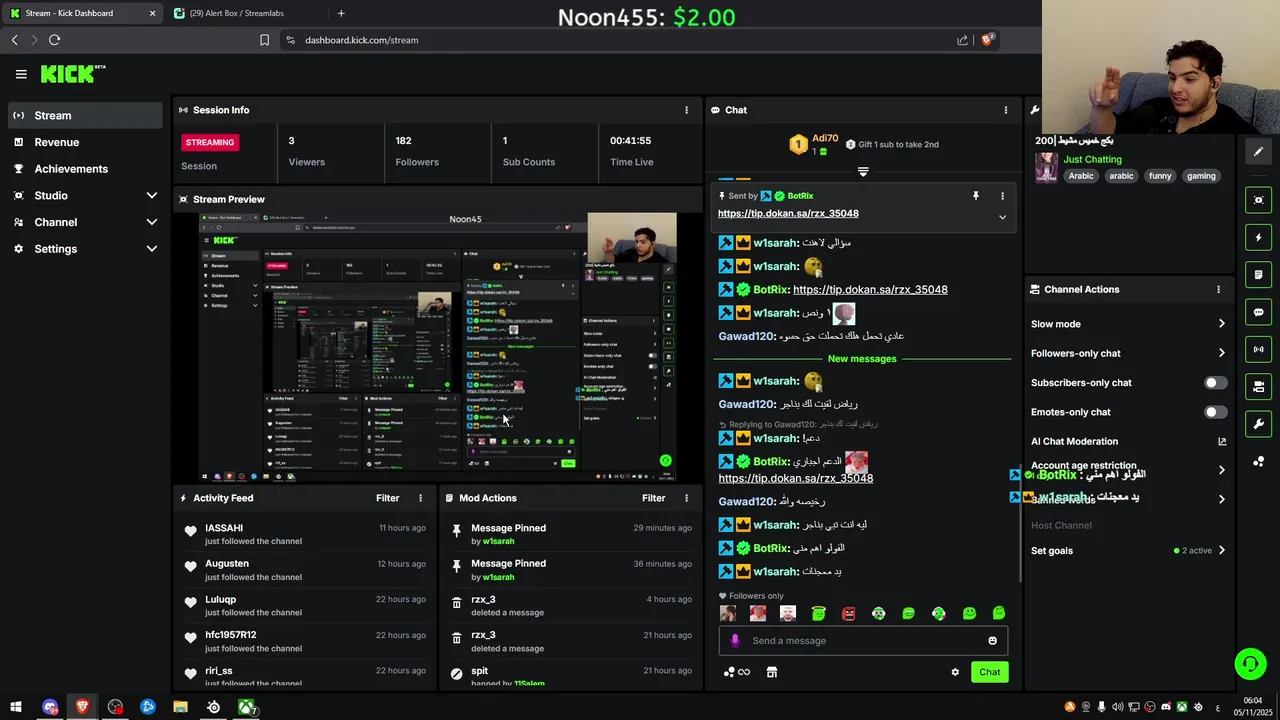This screenshot has height=720, width=1280.
Task: Open Activity Feed three-dot menu
Action: 420,498
